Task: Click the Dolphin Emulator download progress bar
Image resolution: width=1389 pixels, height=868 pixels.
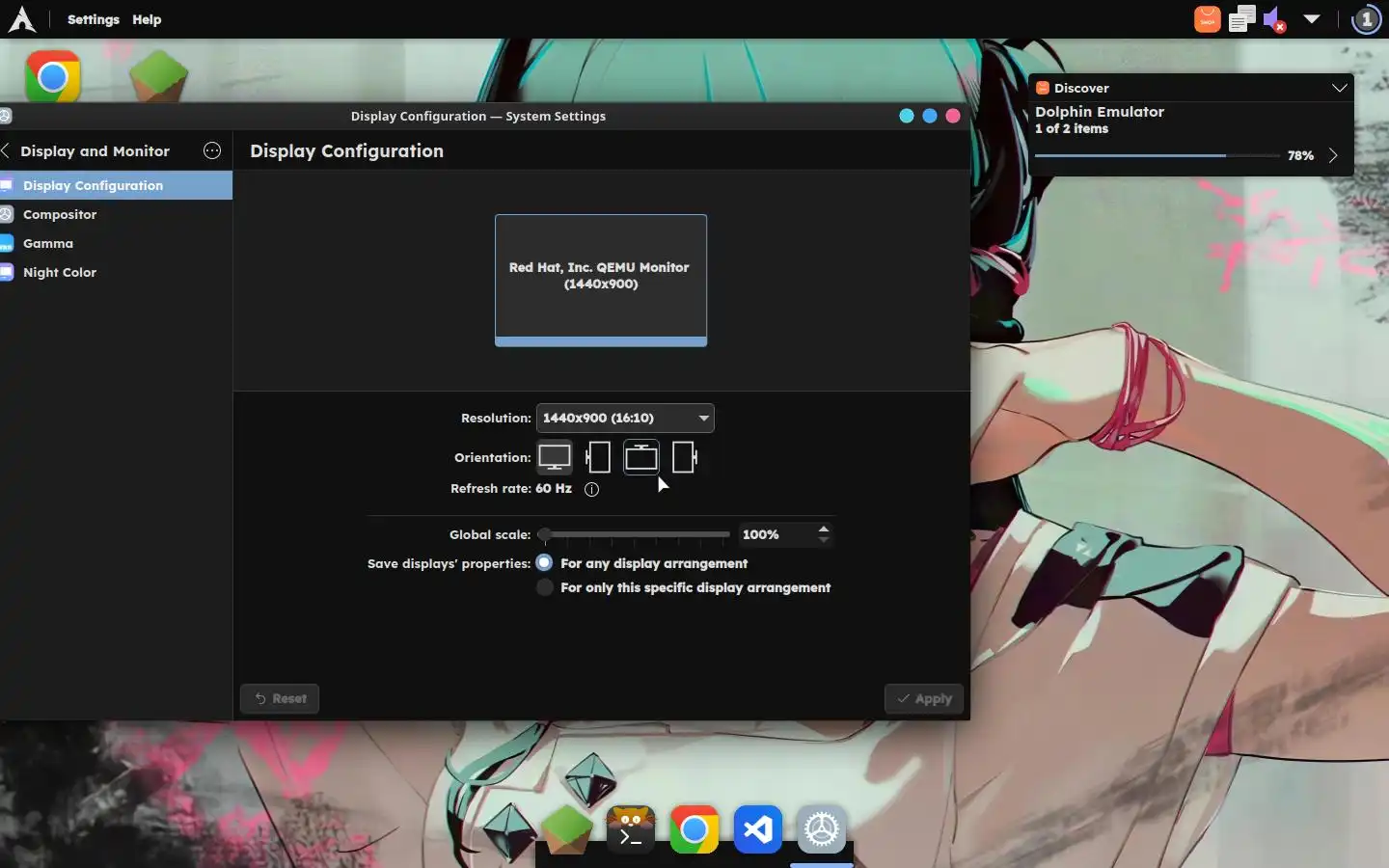Action: (1157, 155)
